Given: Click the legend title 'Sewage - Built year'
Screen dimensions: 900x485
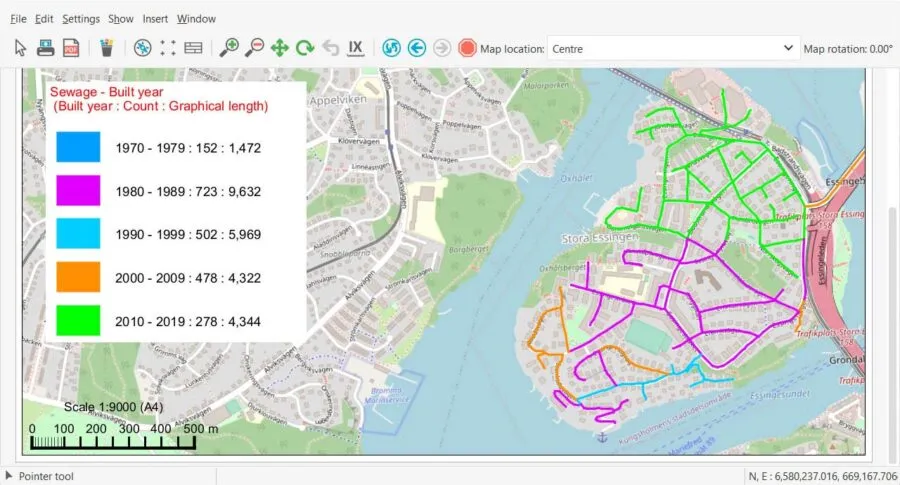Looking at the screenshot, I should point(107,92).
